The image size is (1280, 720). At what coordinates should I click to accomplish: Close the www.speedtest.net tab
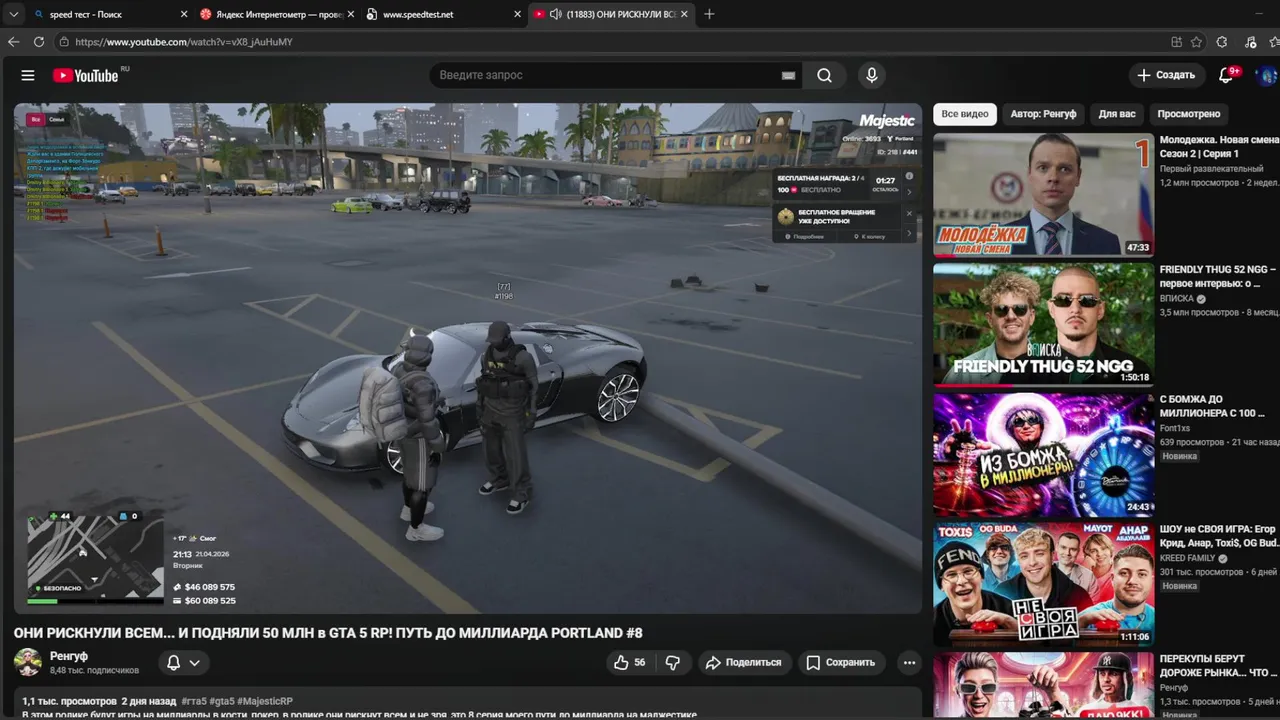[x=517, y=14]
